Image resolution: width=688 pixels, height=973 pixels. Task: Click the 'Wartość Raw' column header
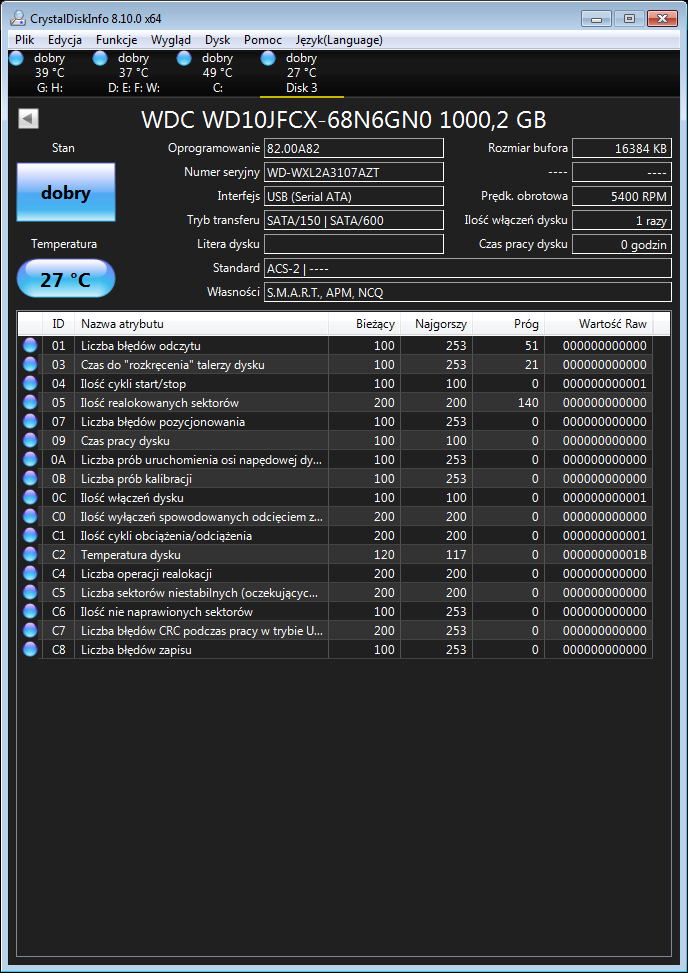tap(599, 324)
